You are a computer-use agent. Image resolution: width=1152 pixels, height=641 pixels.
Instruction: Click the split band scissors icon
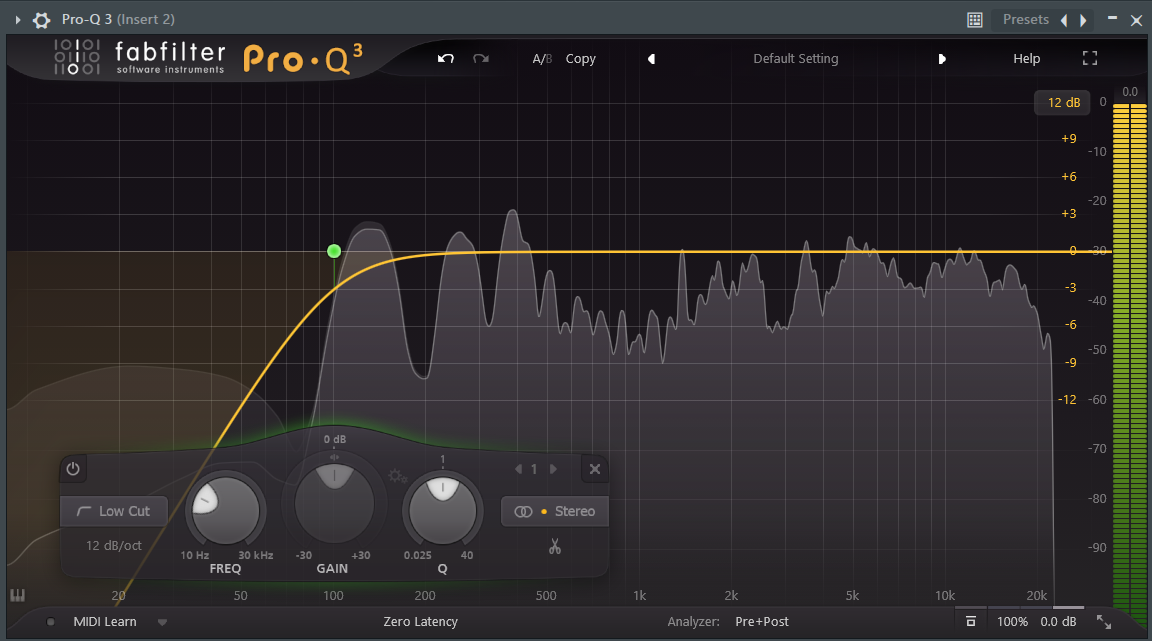click(555, 546)
